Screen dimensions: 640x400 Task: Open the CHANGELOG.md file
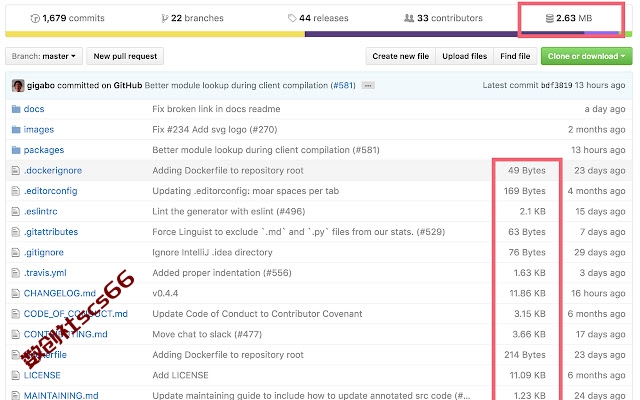60,293
